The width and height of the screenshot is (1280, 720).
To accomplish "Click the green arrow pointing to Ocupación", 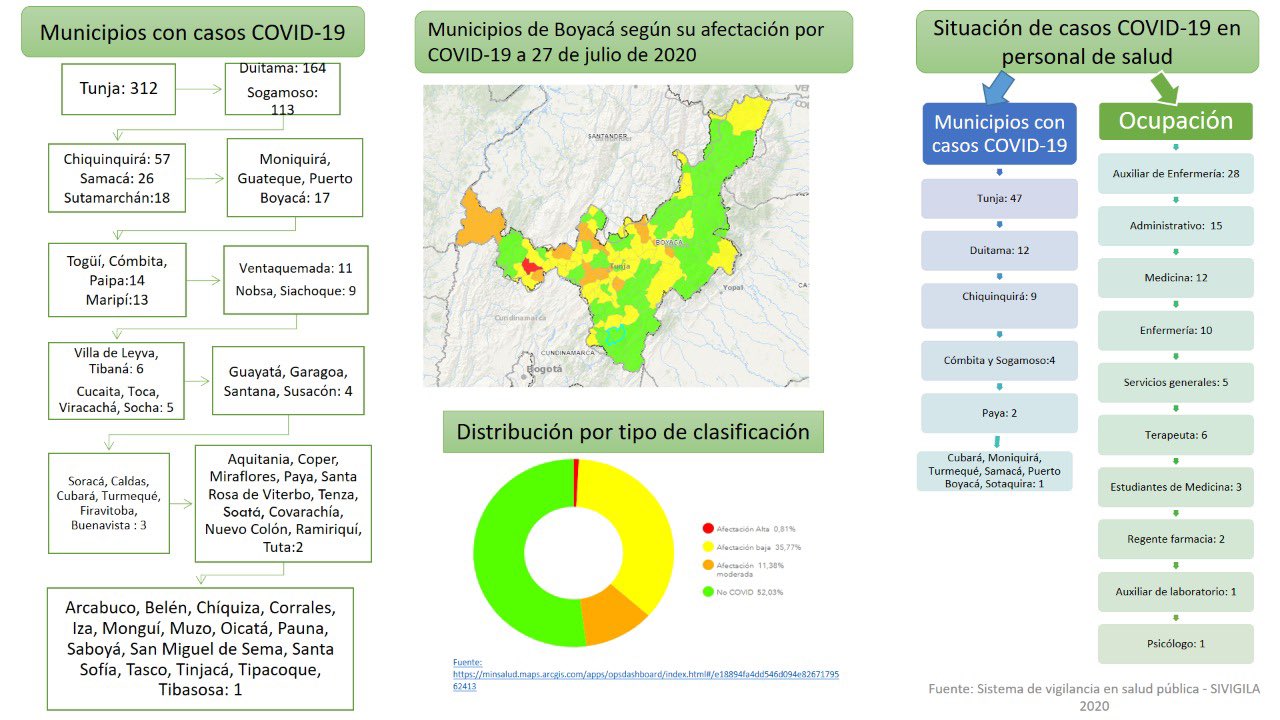I will (1166, 89).
